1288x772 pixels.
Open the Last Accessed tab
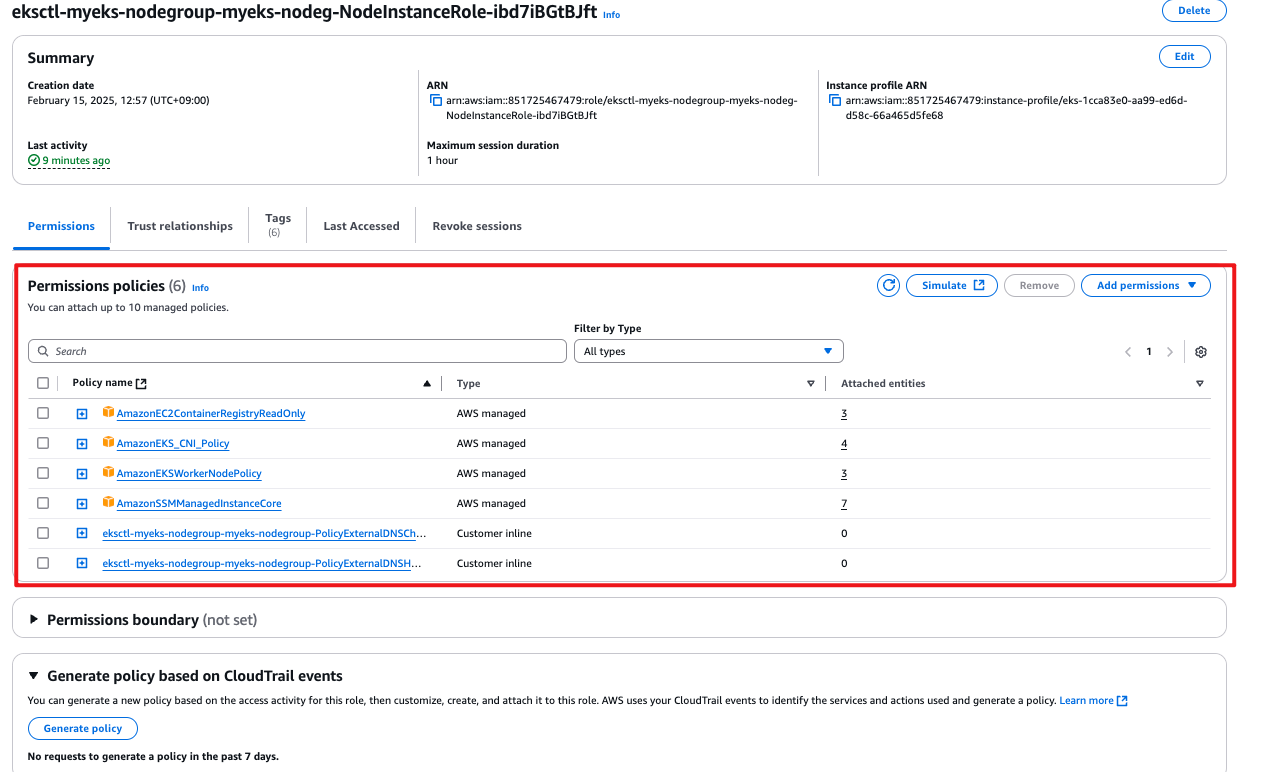pos(361,226)
